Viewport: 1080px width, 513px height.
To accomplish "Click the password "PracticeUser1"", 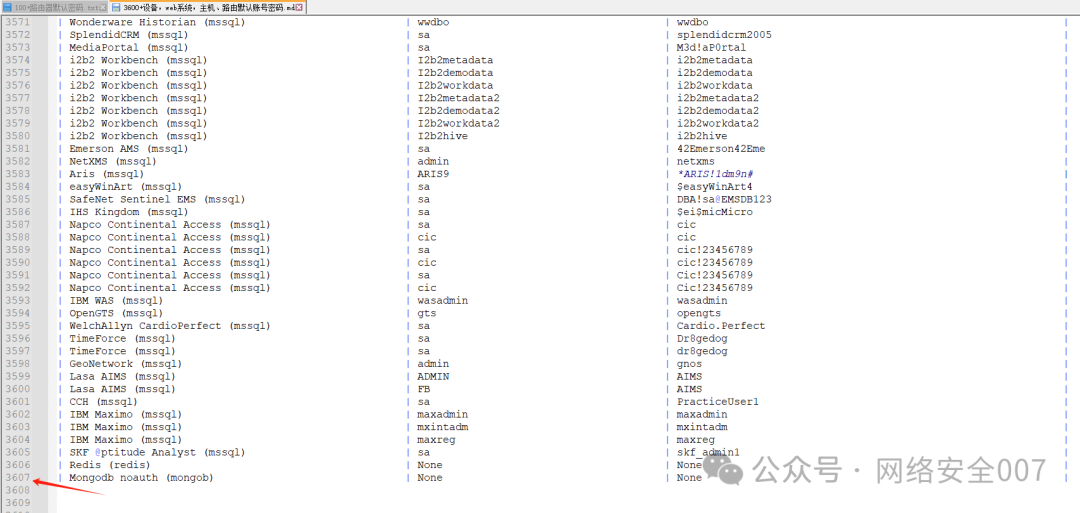I will (x=718, y=401).
